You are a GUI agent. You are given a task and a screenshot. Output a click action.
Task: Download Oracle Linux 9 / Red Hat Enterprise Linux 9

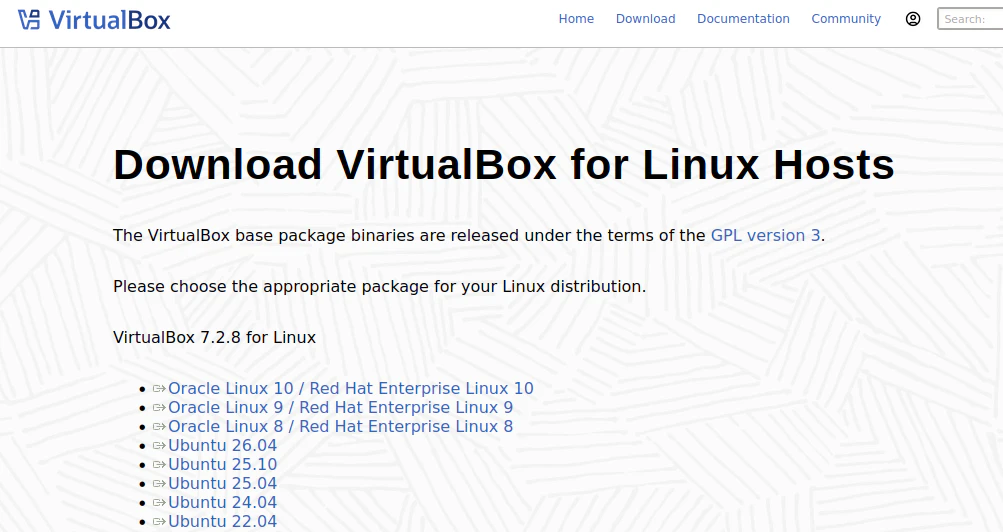340,408
